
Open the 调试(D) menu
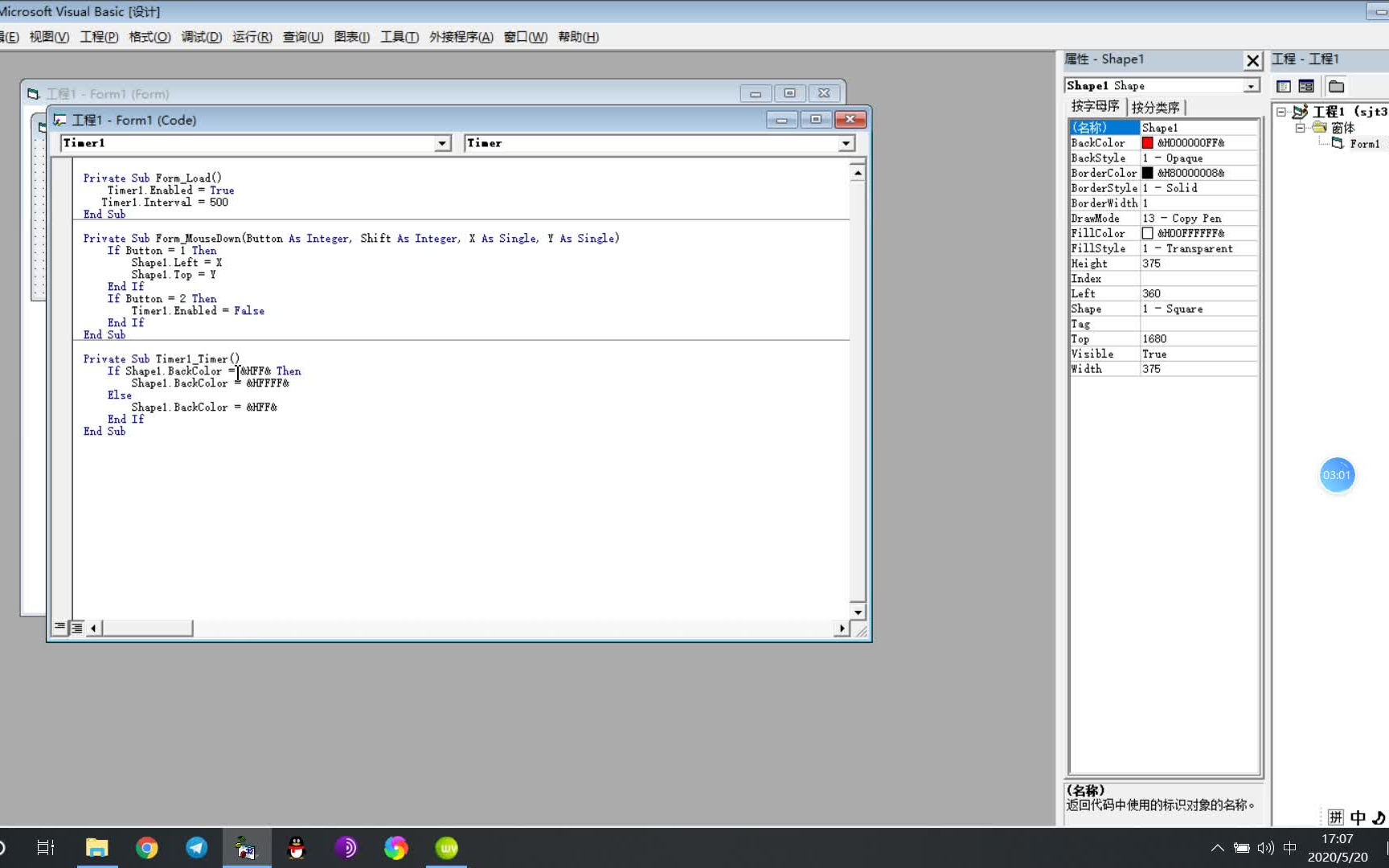pyautogui.click(x=201, y=37)
